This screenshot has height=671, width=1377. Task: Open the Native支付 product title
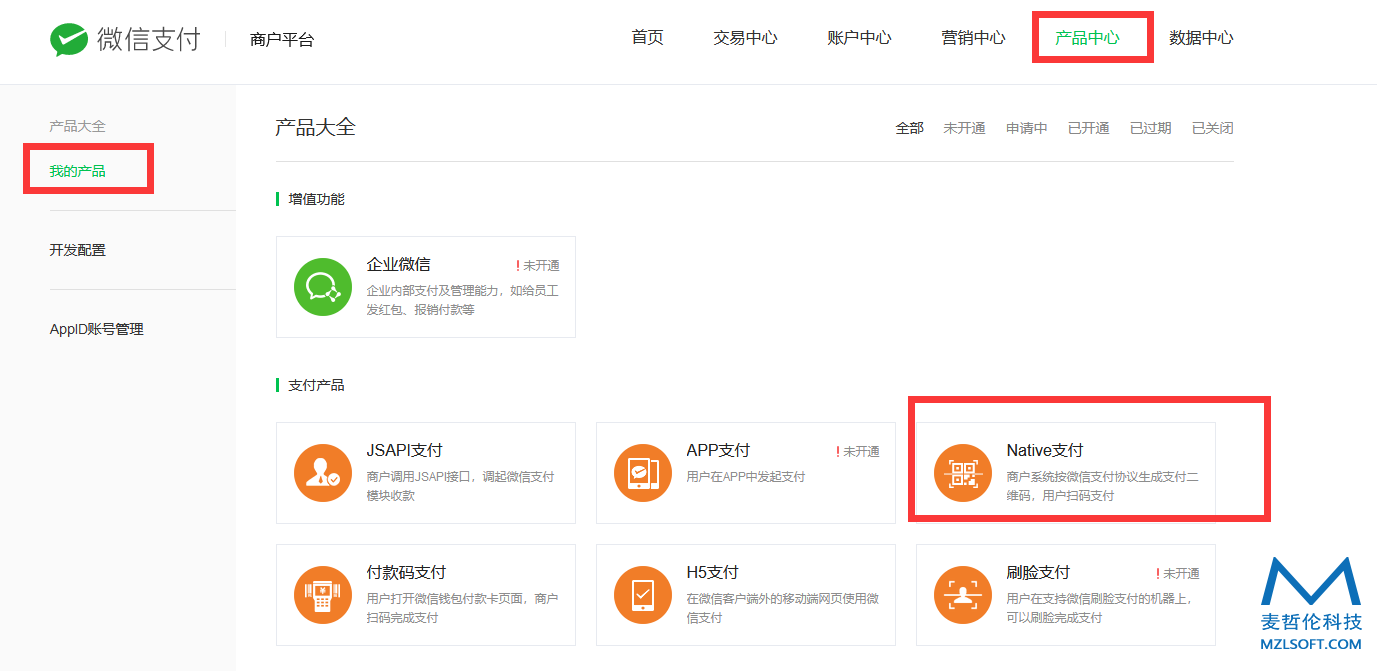(1045, 450)
